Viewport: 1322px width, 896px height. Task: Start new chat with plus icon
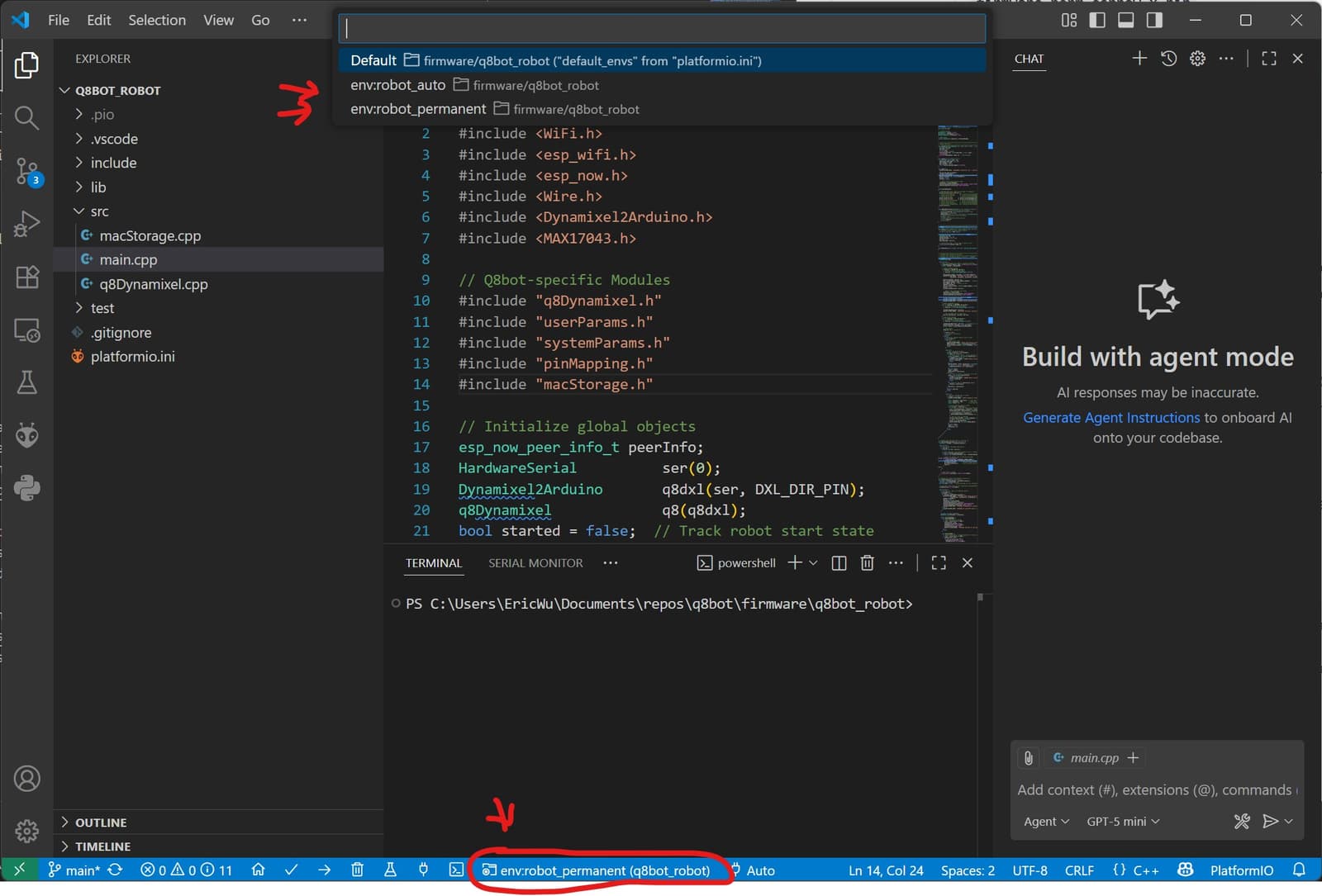(x=1139, y=58)
